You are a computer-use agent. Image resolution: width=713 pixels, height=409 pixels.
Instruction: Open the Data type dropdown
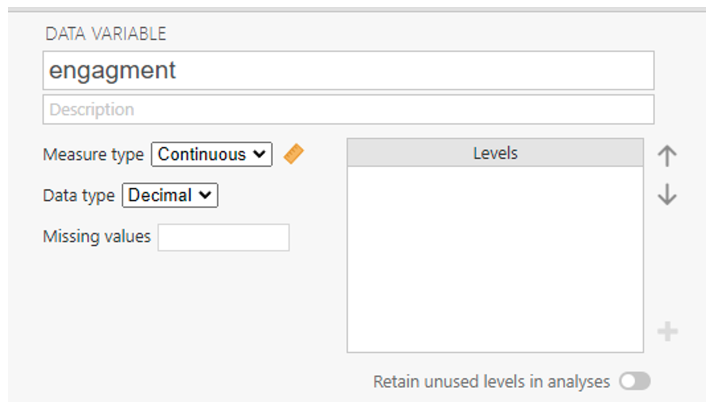tap(169, 195)
